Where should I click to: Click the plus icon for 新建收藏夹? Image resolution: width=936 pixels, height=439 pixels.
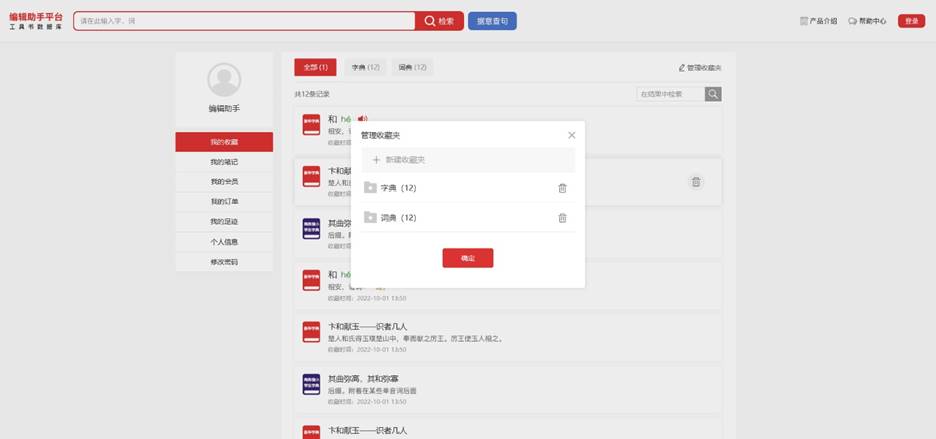(376, 160)
